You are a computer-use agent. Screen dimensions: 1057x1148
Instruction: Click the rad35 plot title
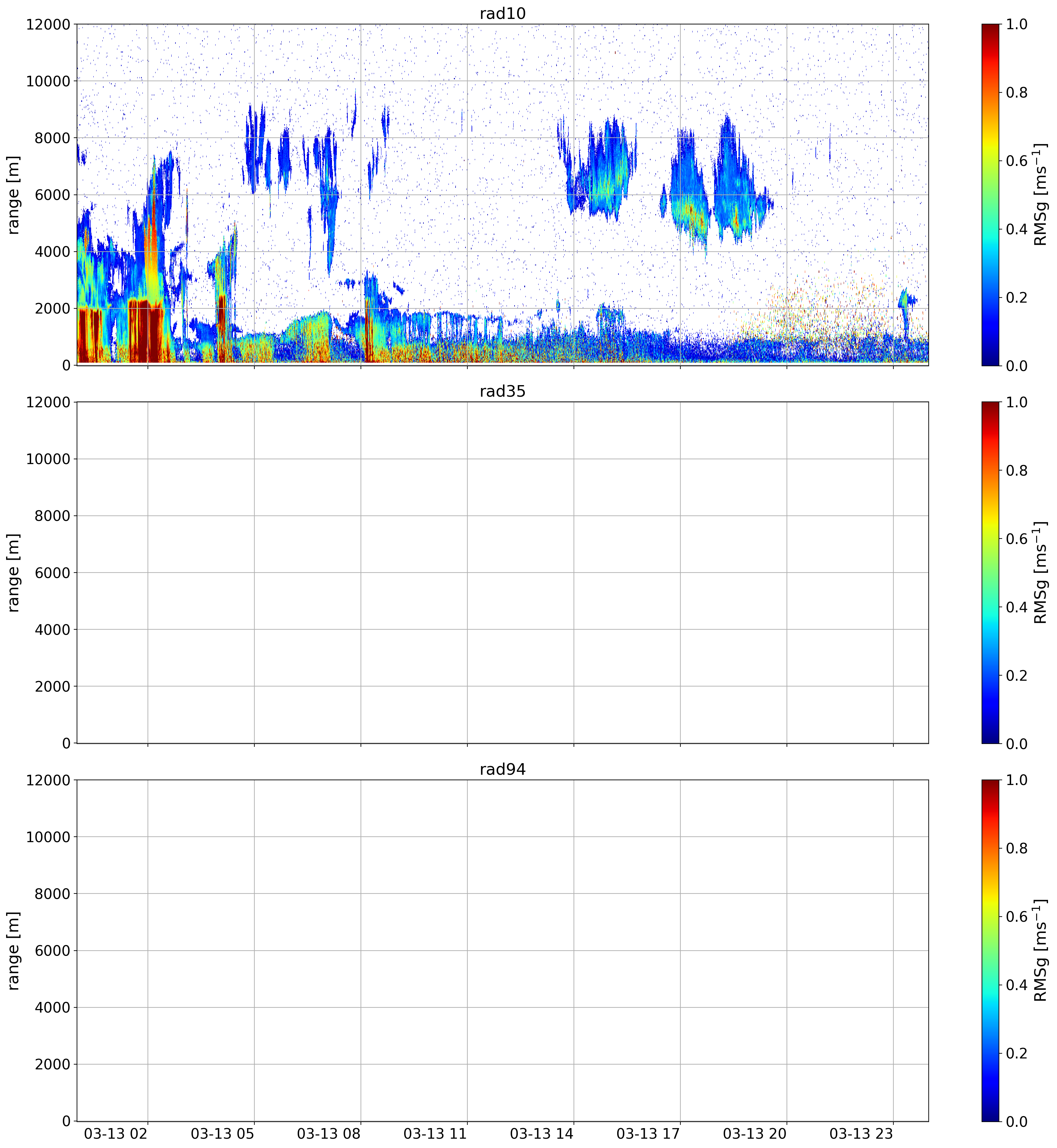(x=502, y=392)
